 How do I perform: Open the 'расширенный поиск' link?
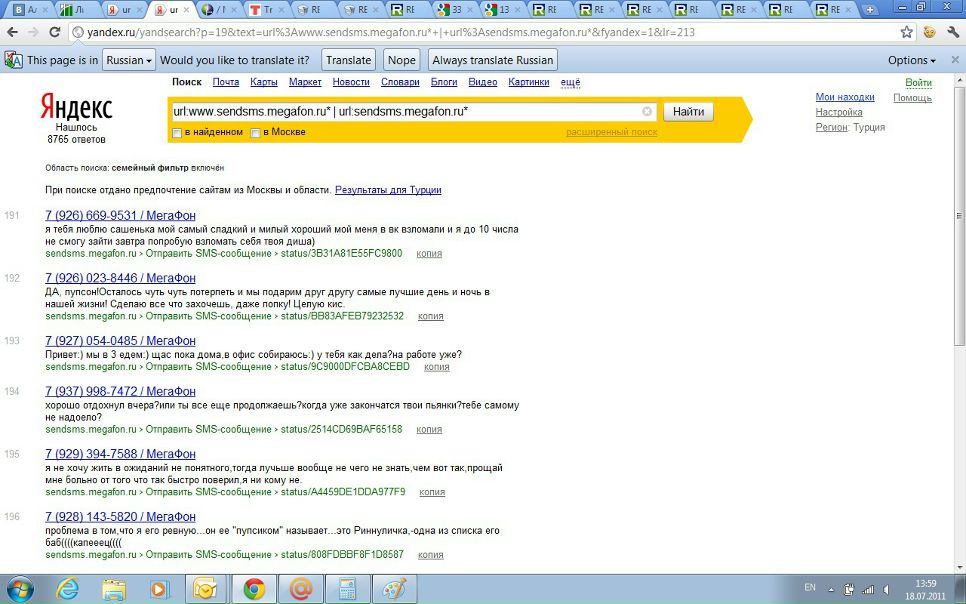(611, 132)
